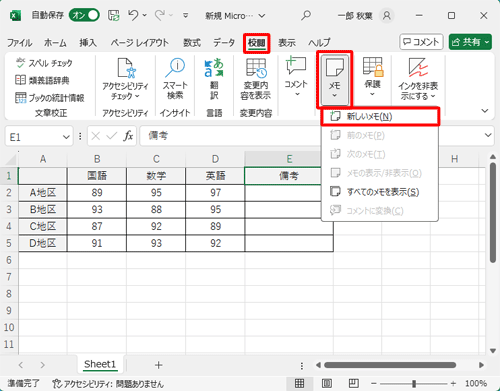Switch to the データ tab
500x391 pixels.
click(x=224, y=43)
